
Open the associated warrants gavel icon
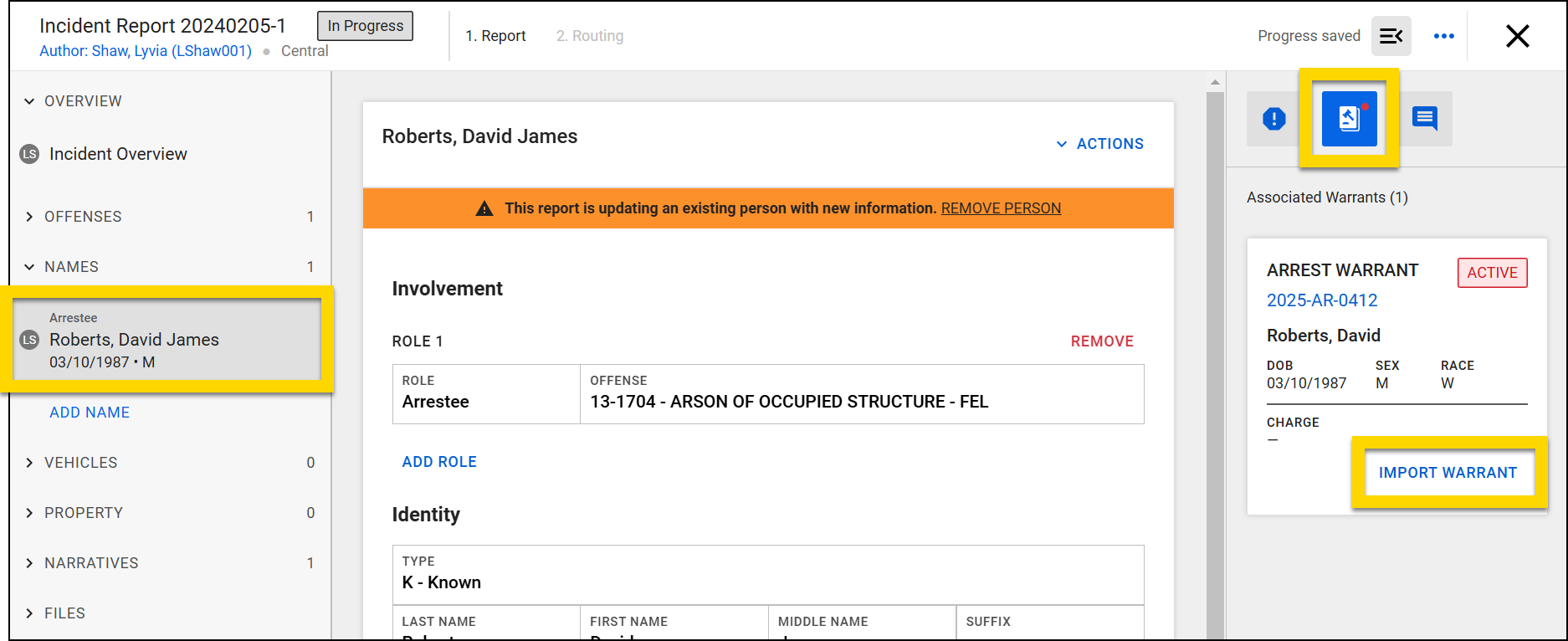pyautogui.click(x=1349, y=119)
